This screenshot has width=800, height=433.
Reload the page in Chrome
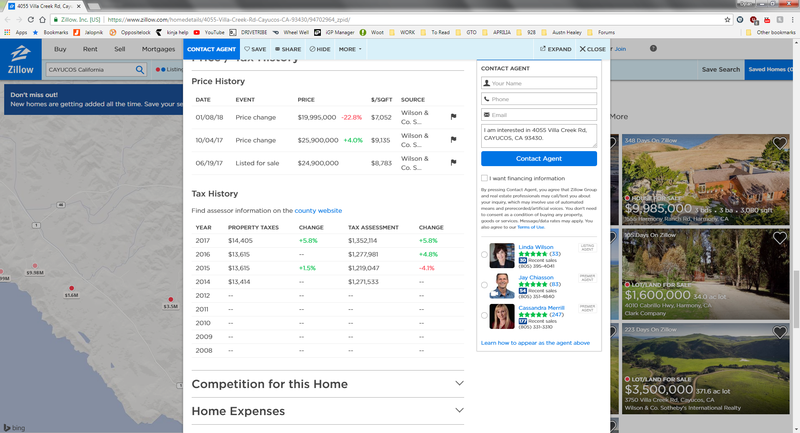click(31, 19)
